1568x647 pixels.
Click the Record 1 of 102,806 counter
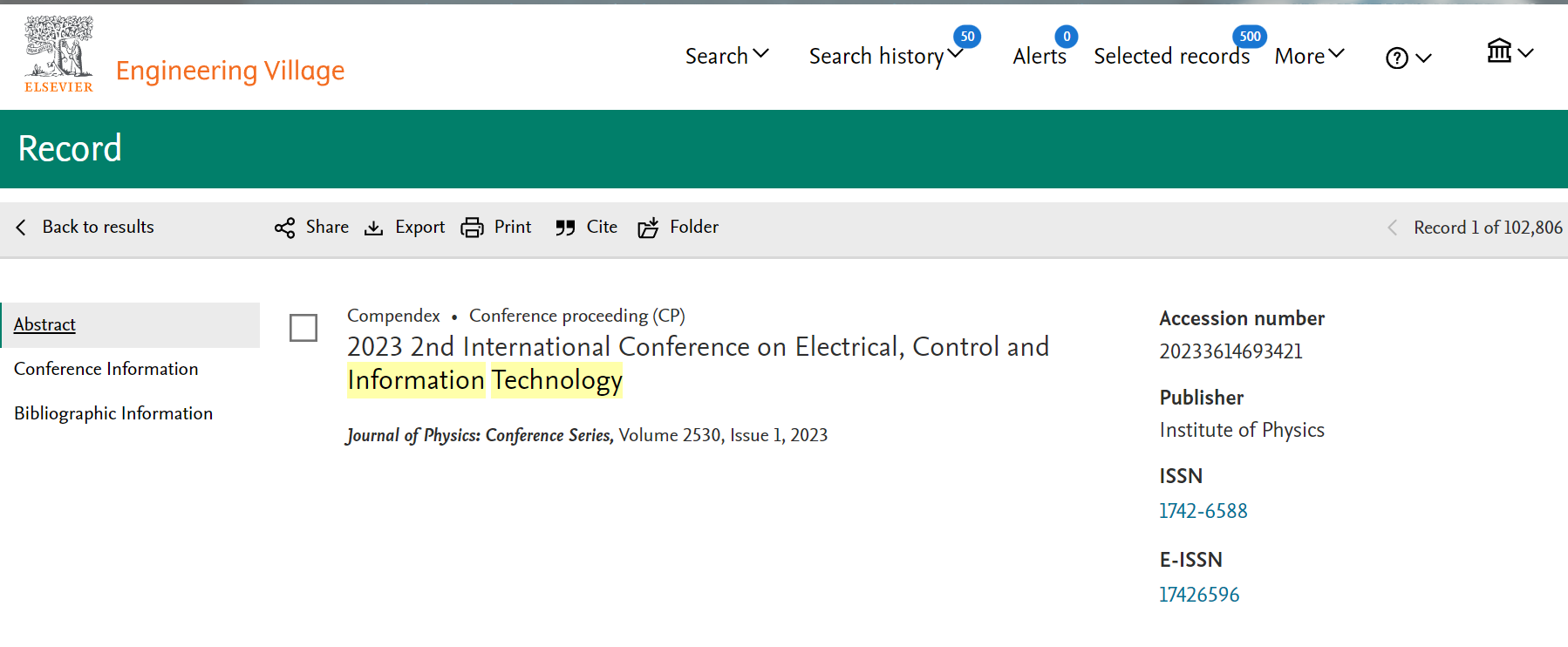1488,228
